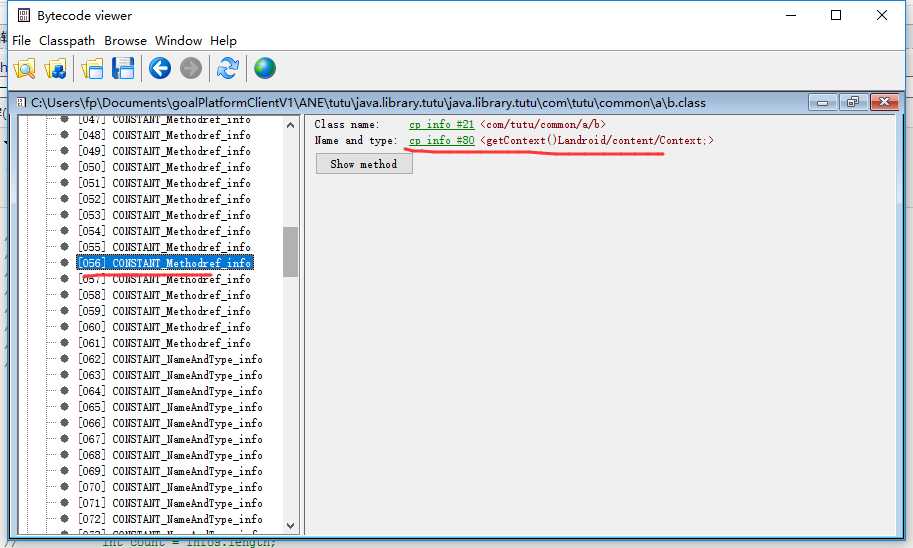This screenshot has width=913, height=548.
Task: Click the greyed forward arrow icon
Action: [x=190, y=69]
